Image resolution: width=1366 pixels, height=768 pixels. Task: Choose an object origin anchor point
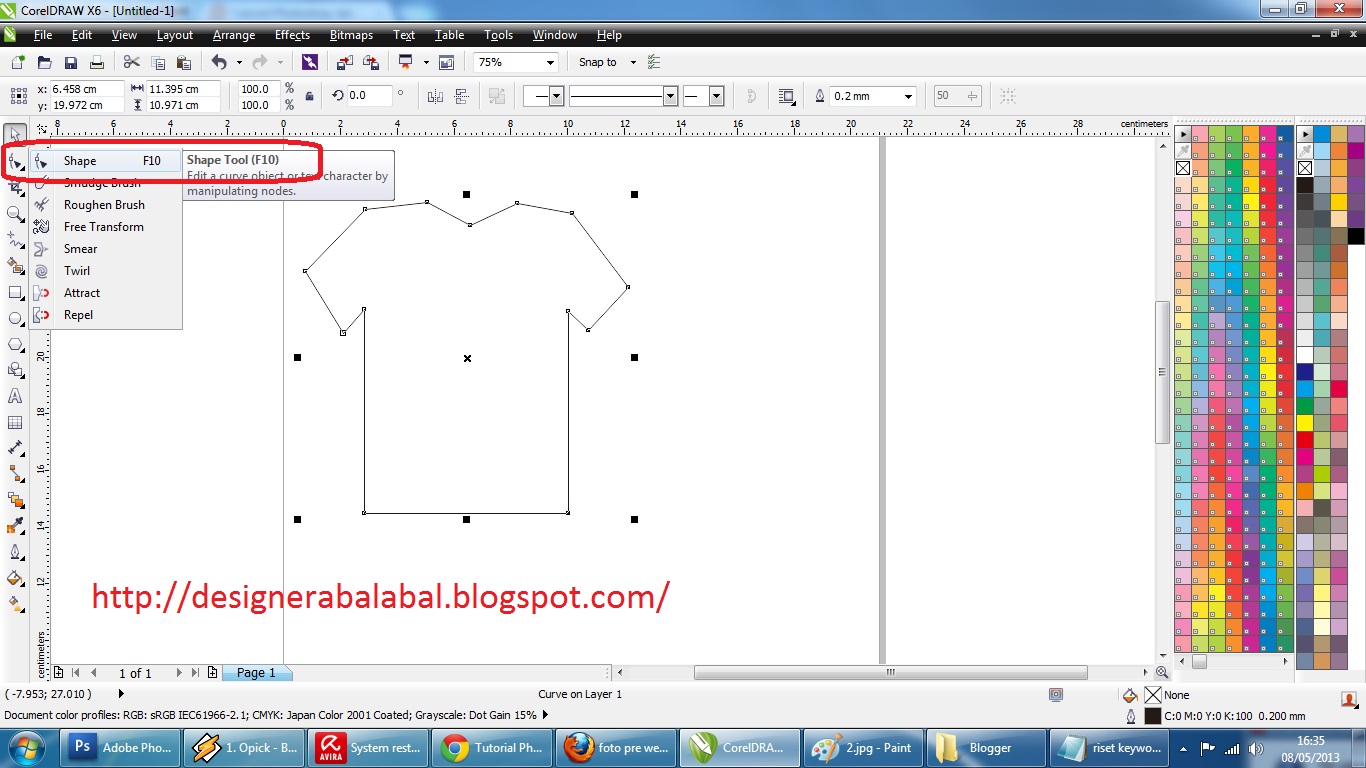coord(18,96)
